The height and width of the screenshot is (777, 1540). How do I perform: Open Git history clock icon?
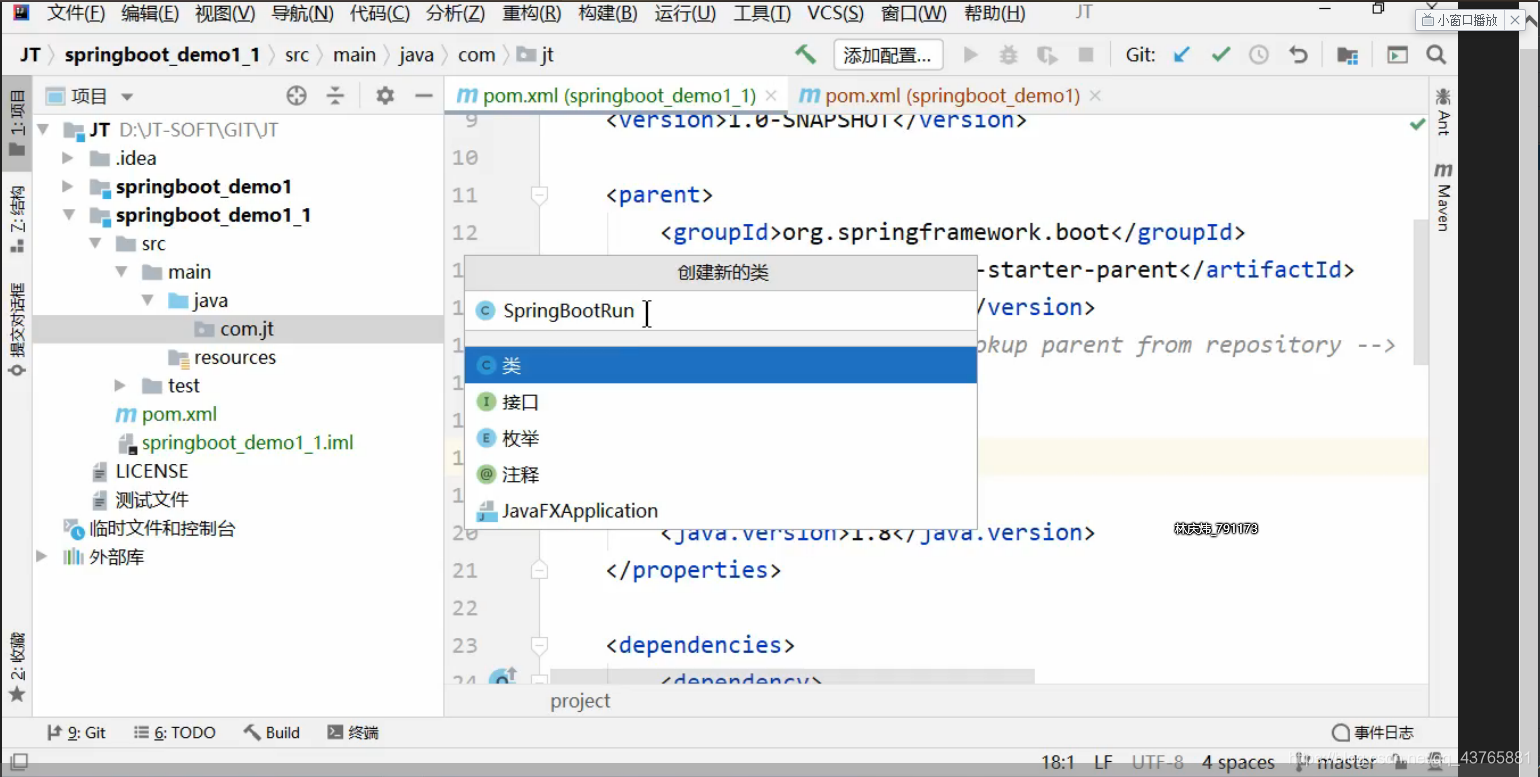tap(1259, 55)
